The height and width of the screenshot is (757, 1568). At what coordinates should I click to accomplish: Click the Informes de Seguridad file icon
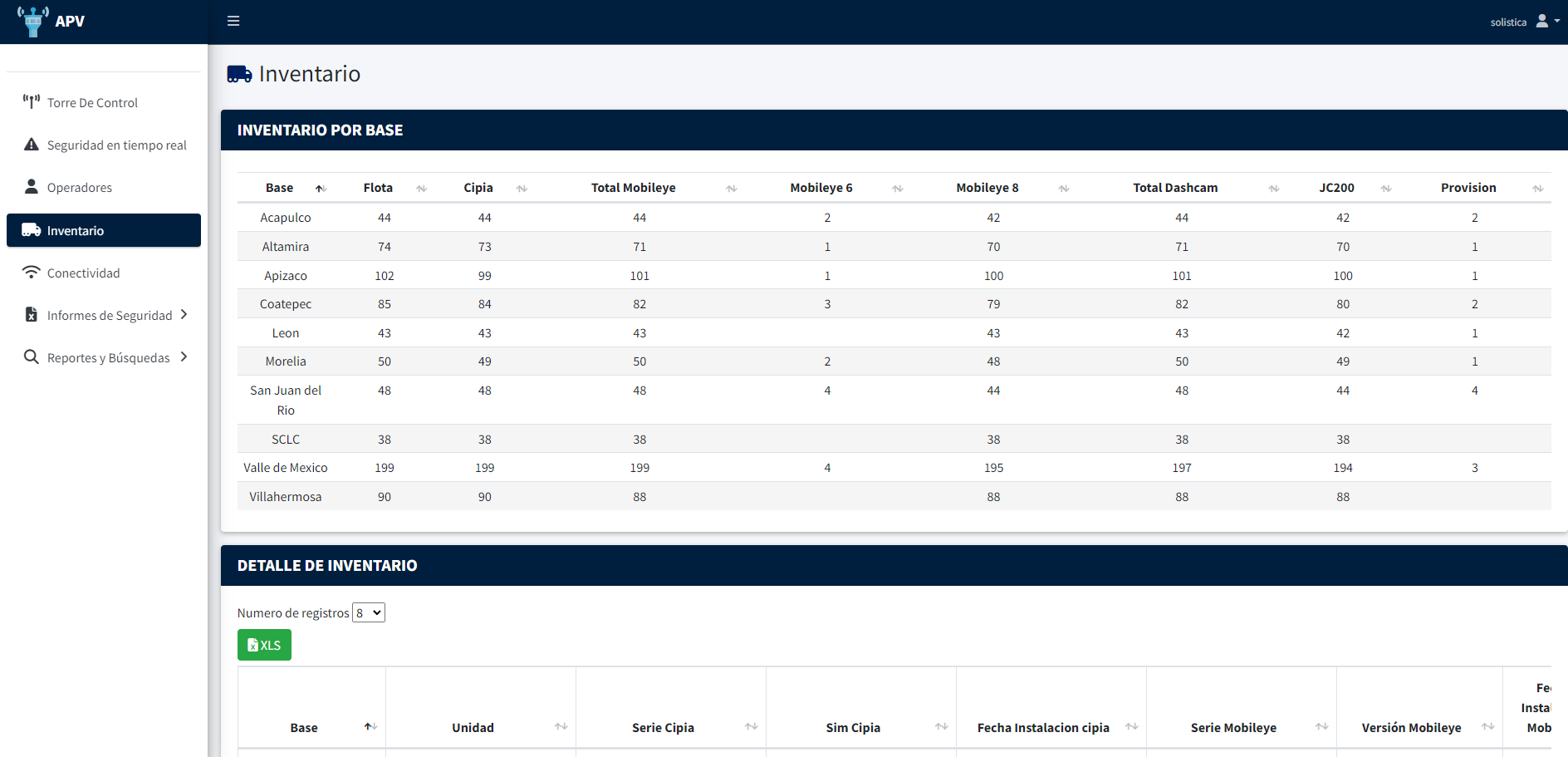coord(32,314)
